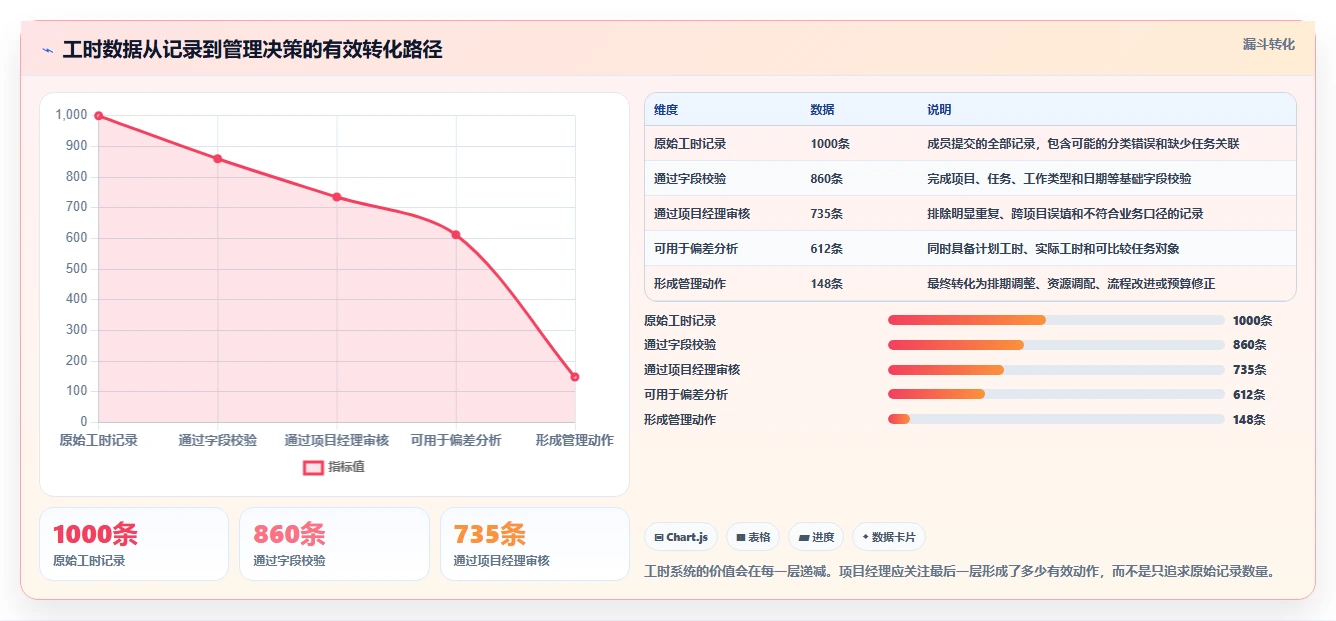The height and width of the screenshot is (621, 1336).
Task: Click the 148条 value beside the progress bar
Action: (1249, 420)
